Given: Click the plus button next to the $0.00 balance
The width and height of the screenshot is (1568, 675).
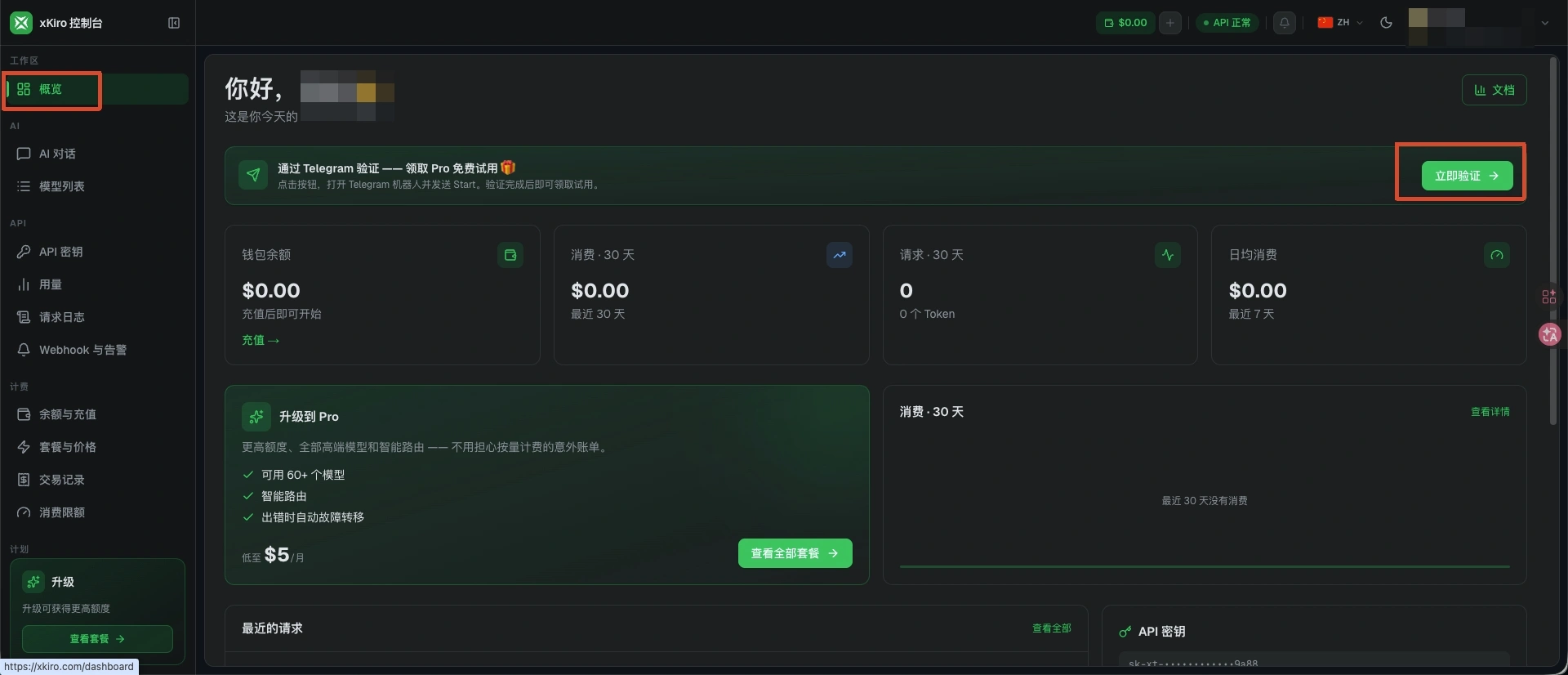Looking at the screenshot, I should pyautogui.click(x=1170, y=23).
